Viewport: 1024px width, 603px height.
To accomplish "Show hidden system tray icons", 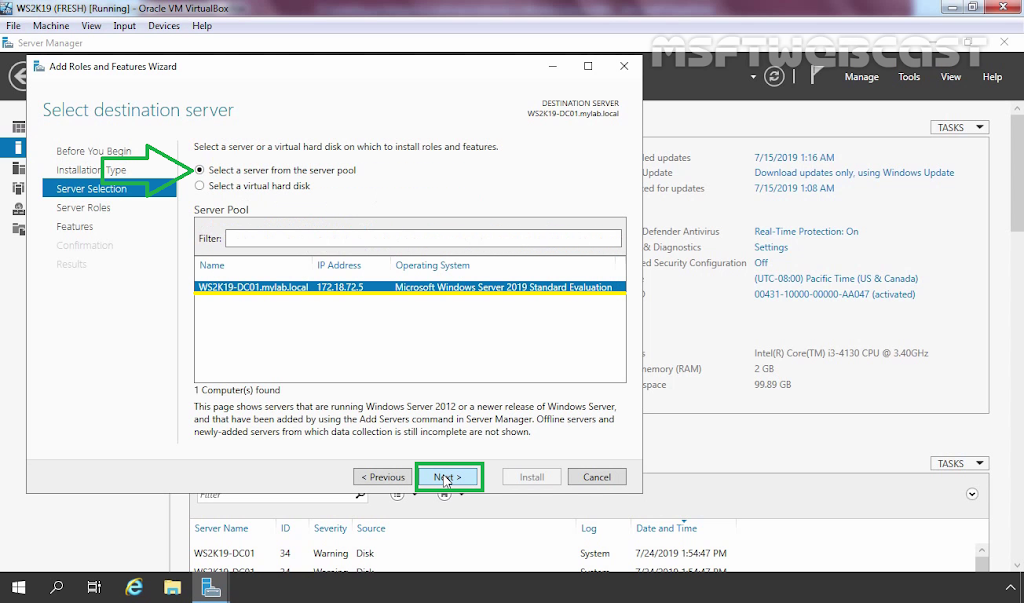I will [x=1010, y=587].
